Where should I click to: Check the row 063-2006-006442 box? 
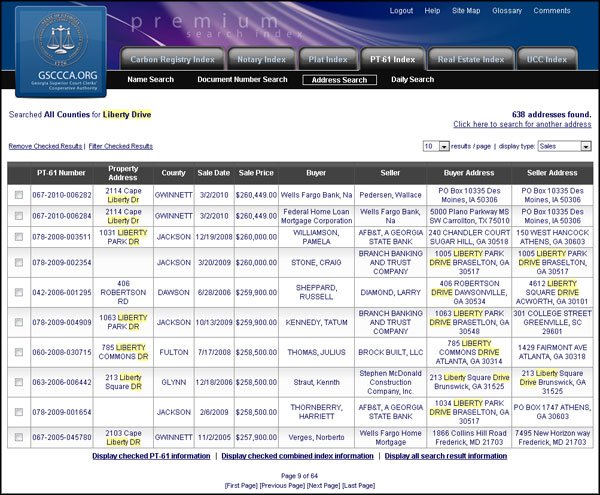point(19,382)
